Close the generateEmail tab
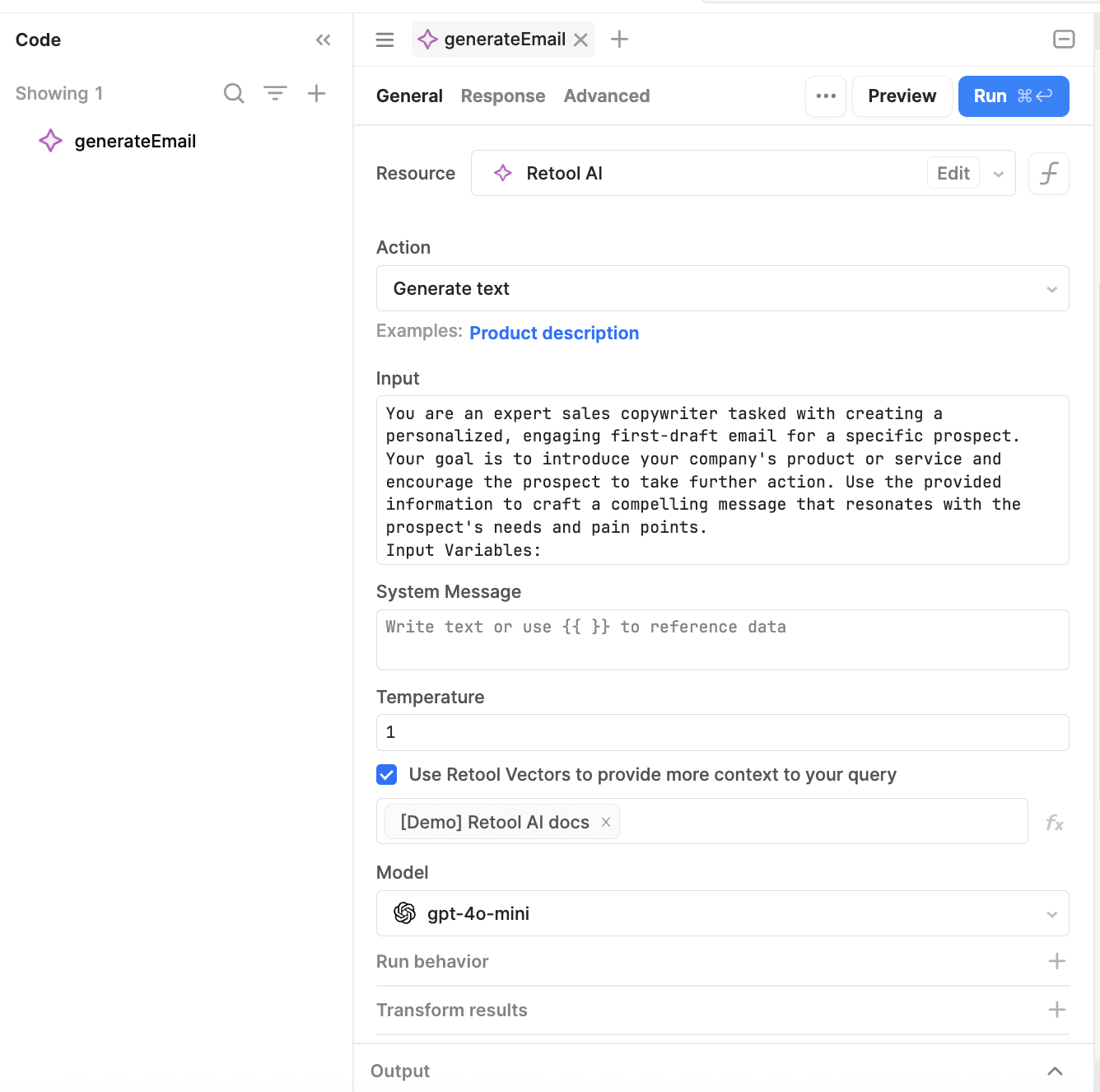 pyautogui.click(x=580, y=40)
